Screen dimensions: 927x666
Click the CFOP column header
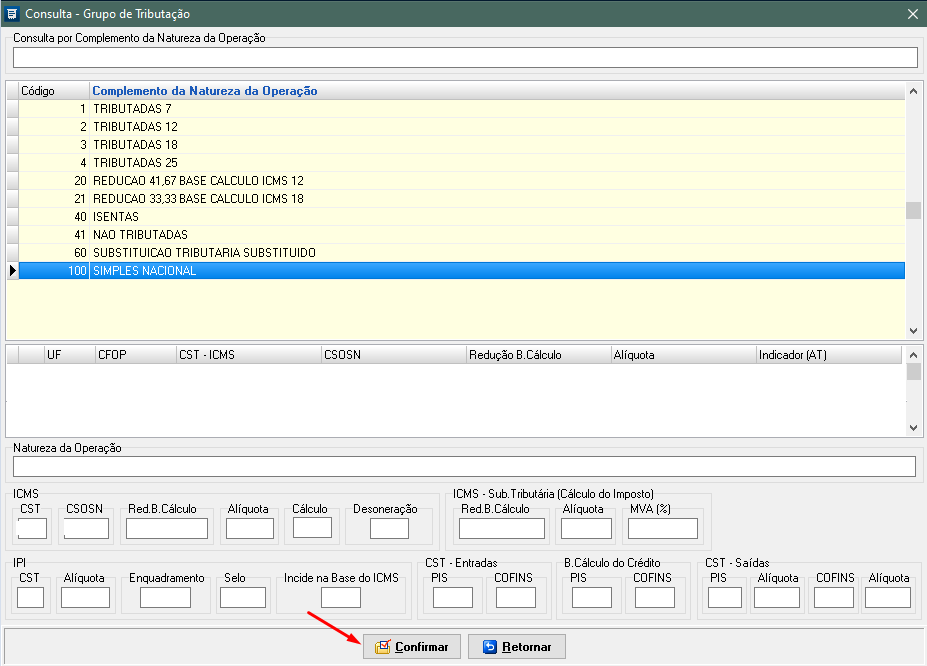pyautogui.click(x=112, y=355)
